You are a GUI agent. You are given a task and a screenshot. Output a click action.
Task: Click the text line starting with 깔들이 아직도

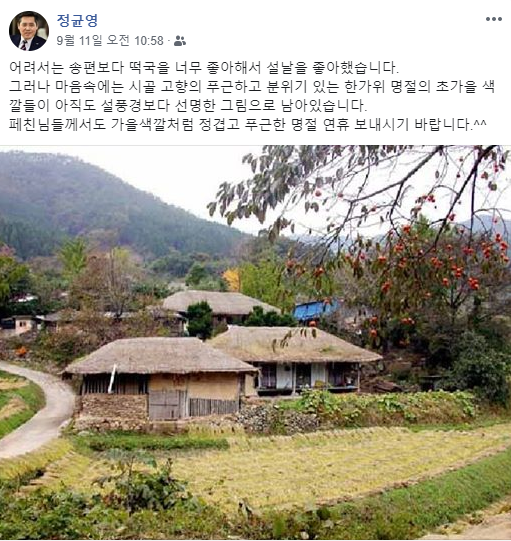(x=188, y=105)
